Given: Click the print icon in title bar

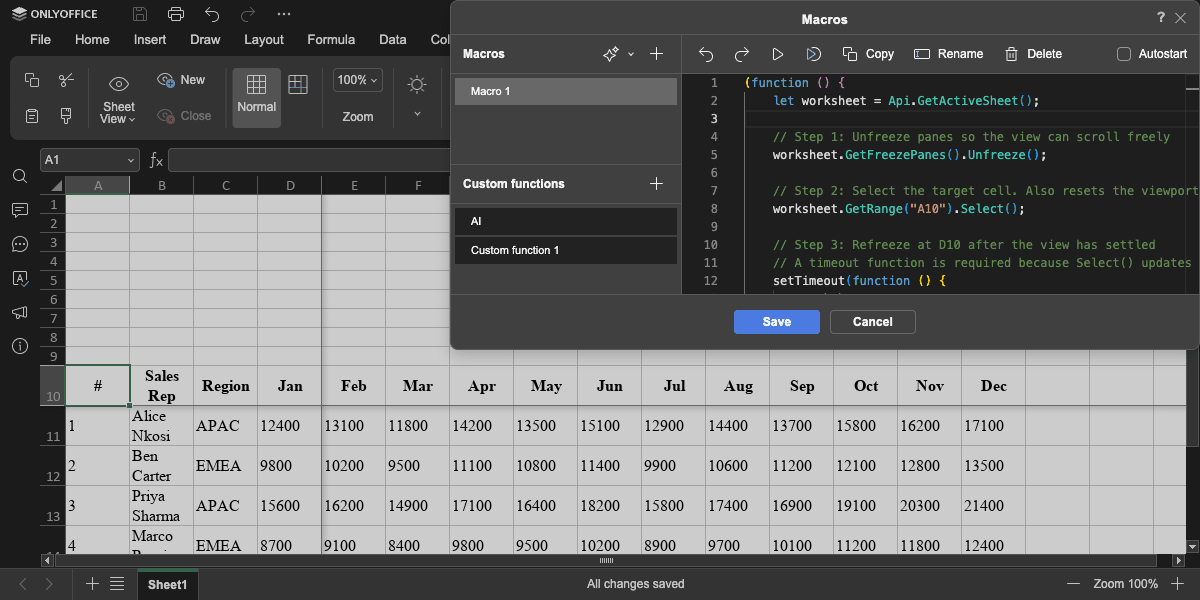Looking at the screenshot, I should (176, 14).
